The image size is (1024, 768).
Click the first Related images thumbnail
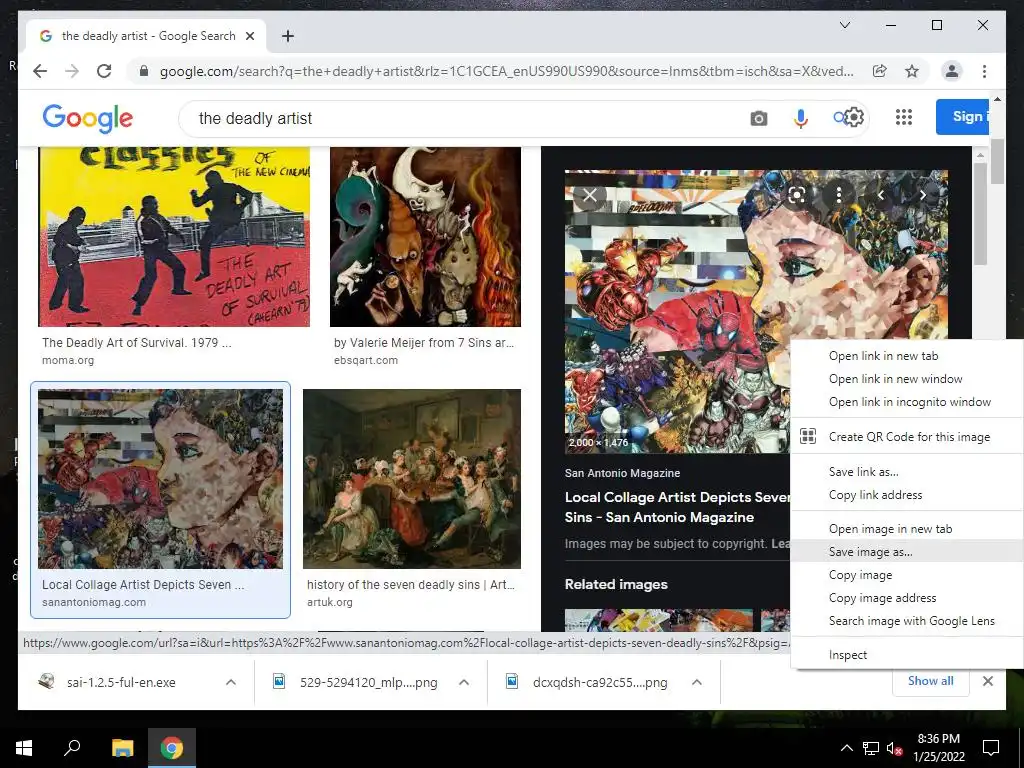point(658,620)
